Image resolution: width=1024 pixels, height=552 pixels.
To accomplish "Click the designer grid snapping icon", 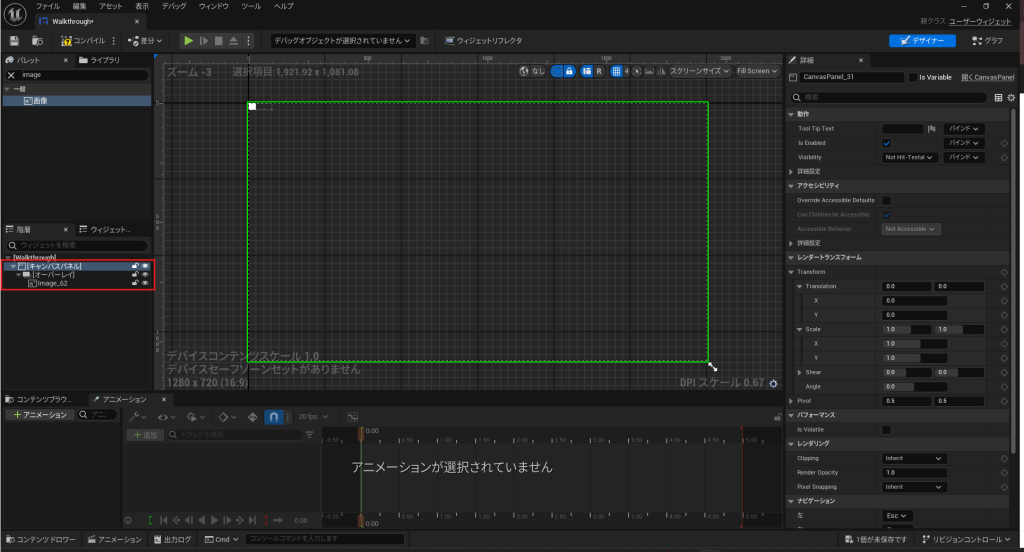I will [x=614, y=71].
